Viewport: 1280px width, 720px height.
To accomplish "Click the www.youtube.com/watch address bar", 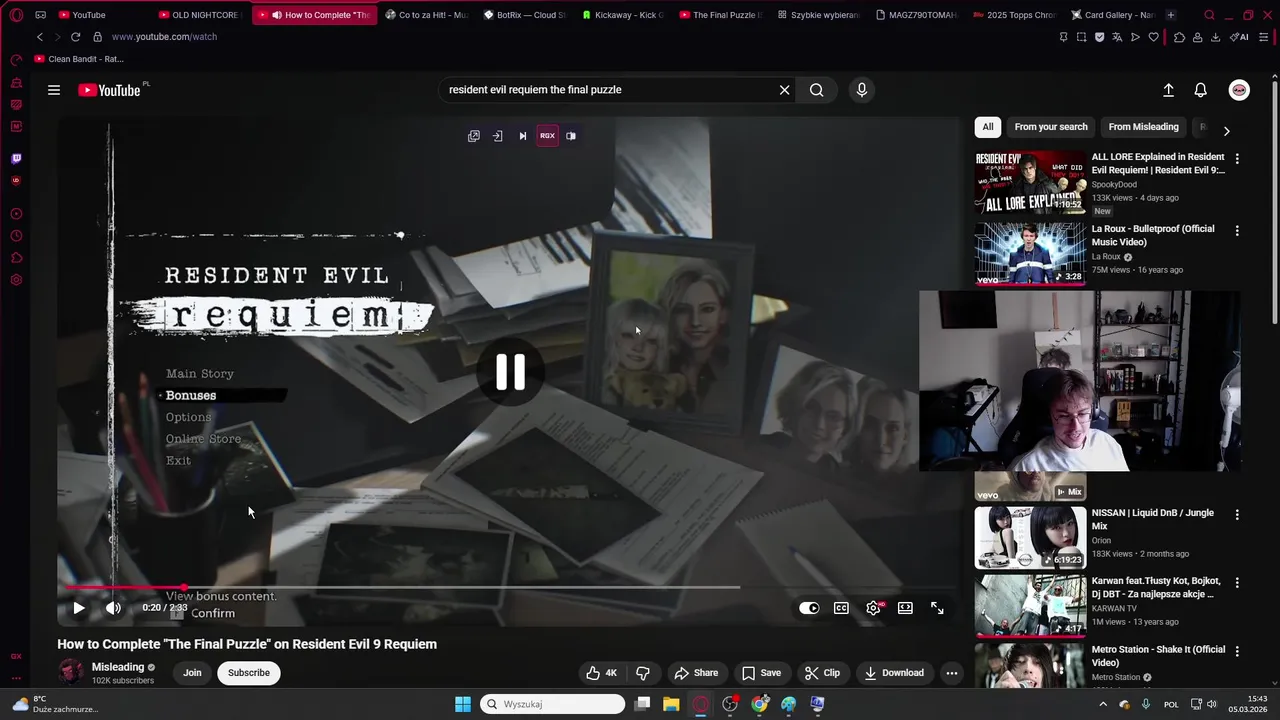I will pyautogui.click(x=164, y=37).
